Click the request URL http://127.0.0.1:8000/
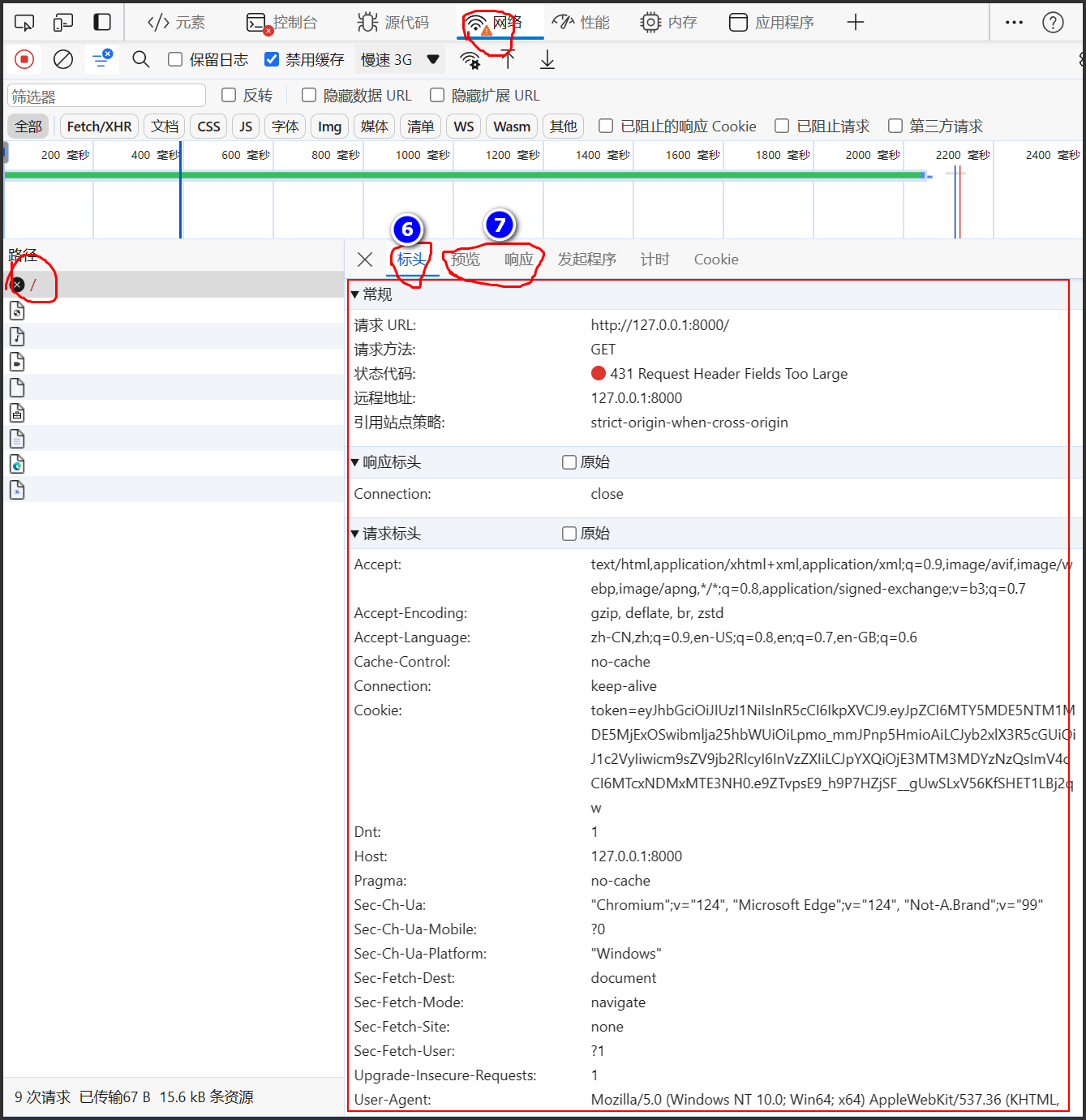The height and width of the screenshot is (1120, 1086). coord(659,325)
